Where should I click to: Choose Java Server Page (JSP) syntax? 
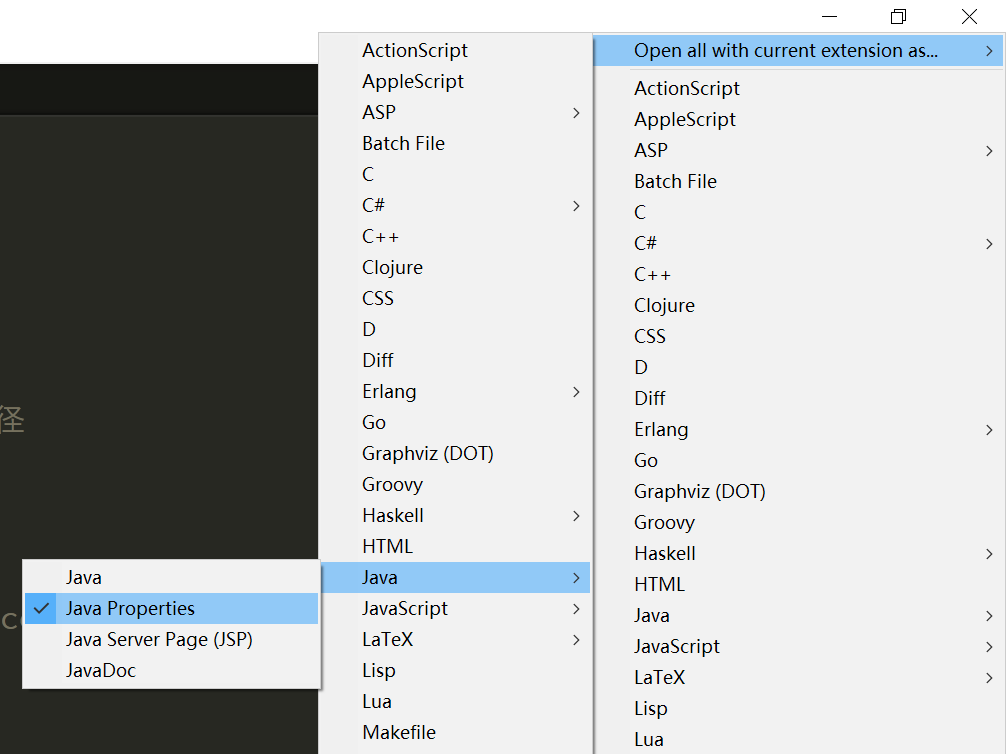coord(171,640)
